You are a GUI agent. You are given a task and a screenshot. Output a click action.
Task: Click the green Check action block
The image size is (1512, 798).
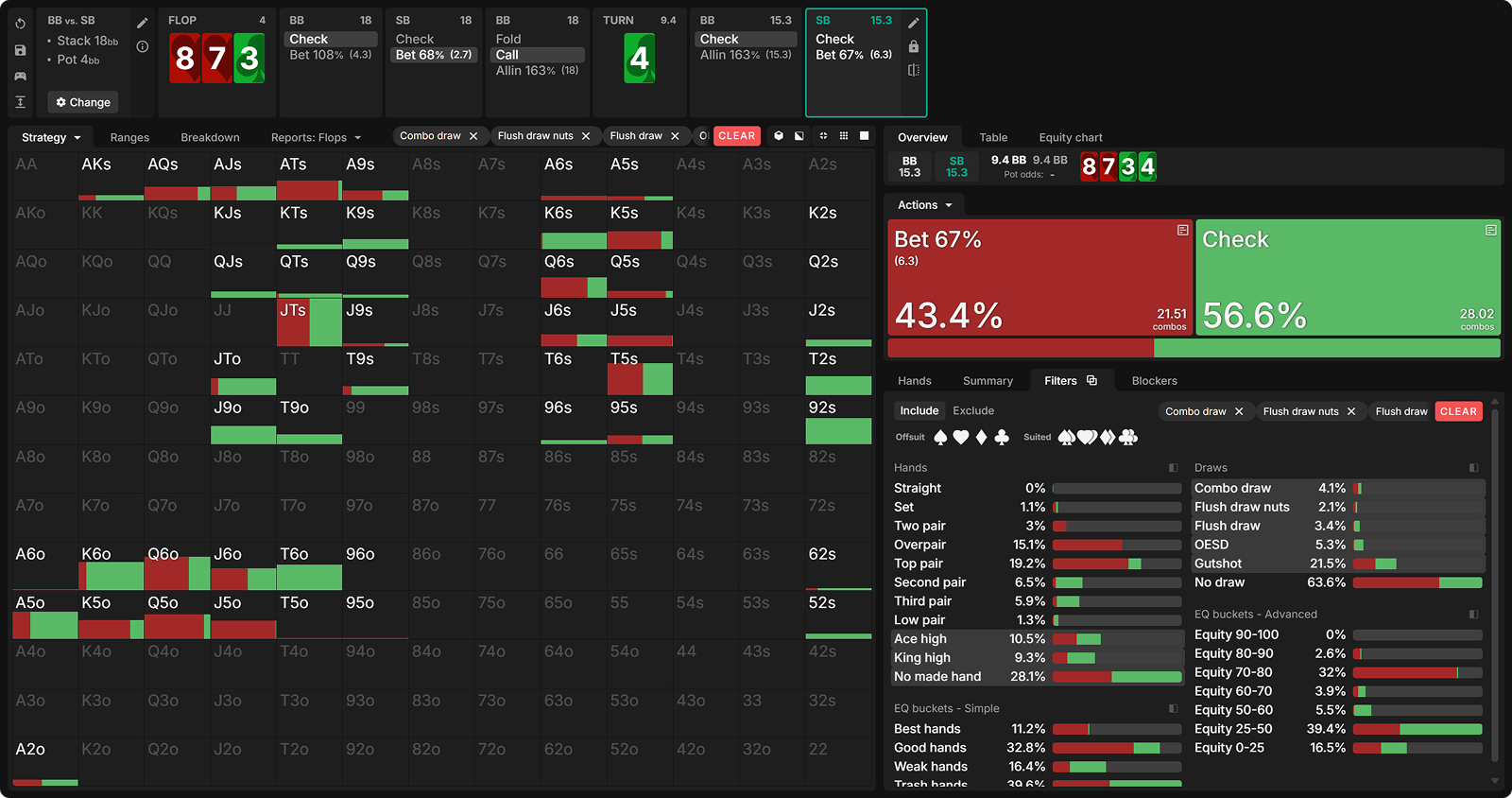pos(1348,277)
